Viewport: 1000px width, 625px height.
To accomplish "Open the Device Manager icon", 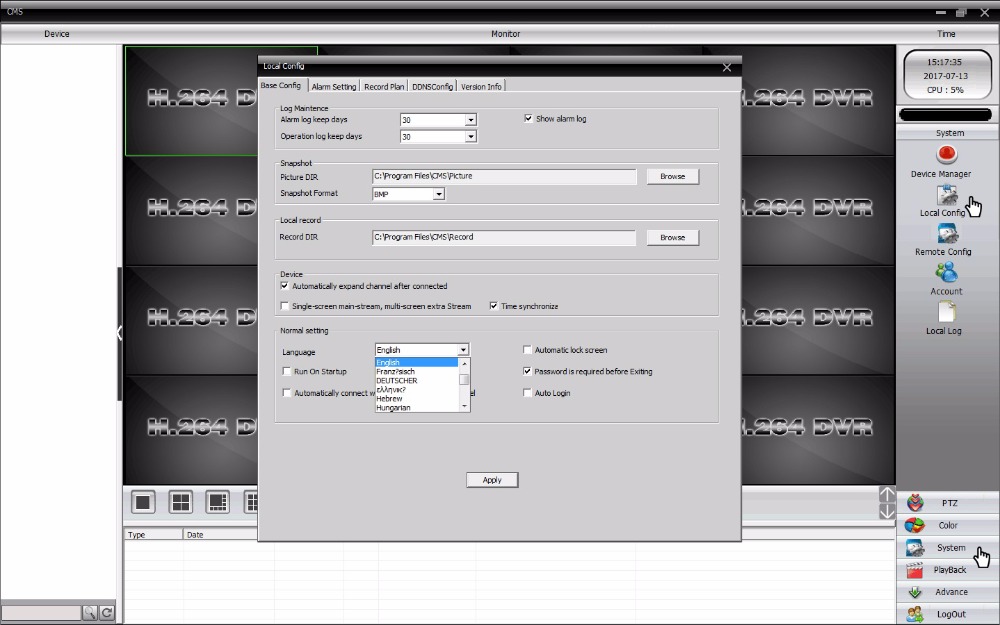I will coord(946,156).
